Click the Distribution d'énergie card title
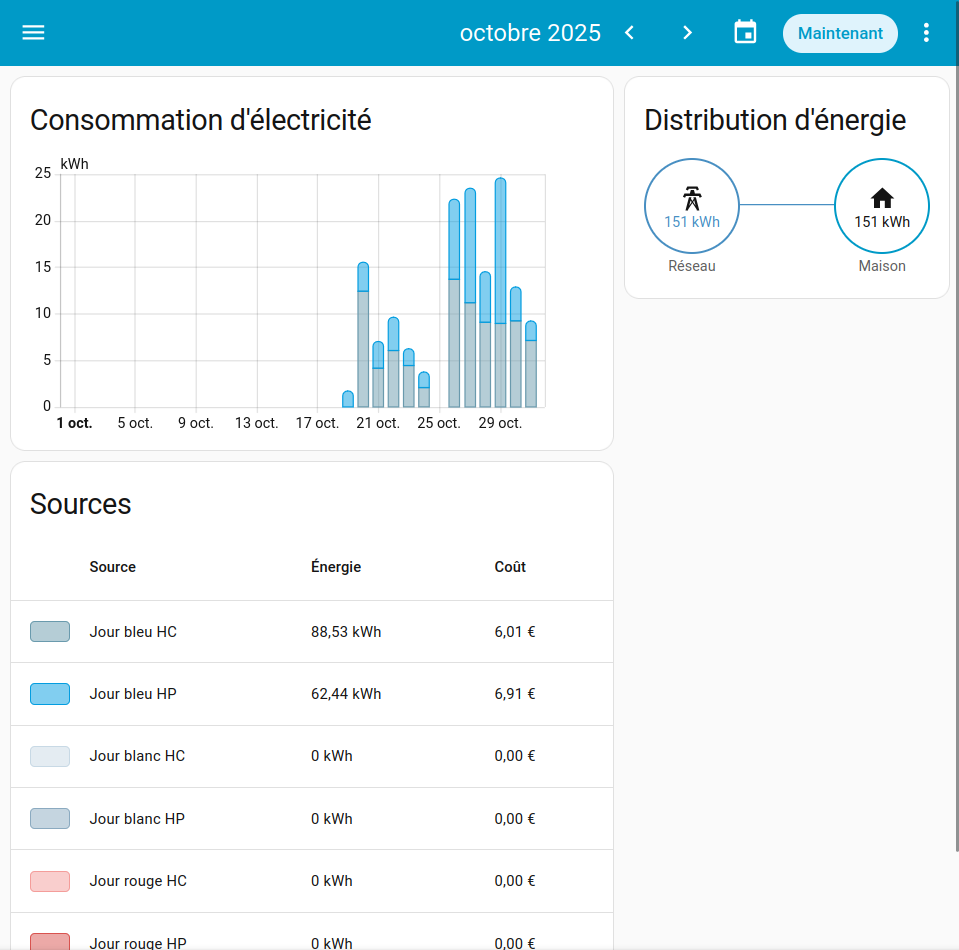Viewport: 959px width, 950px height. (775, 120)
